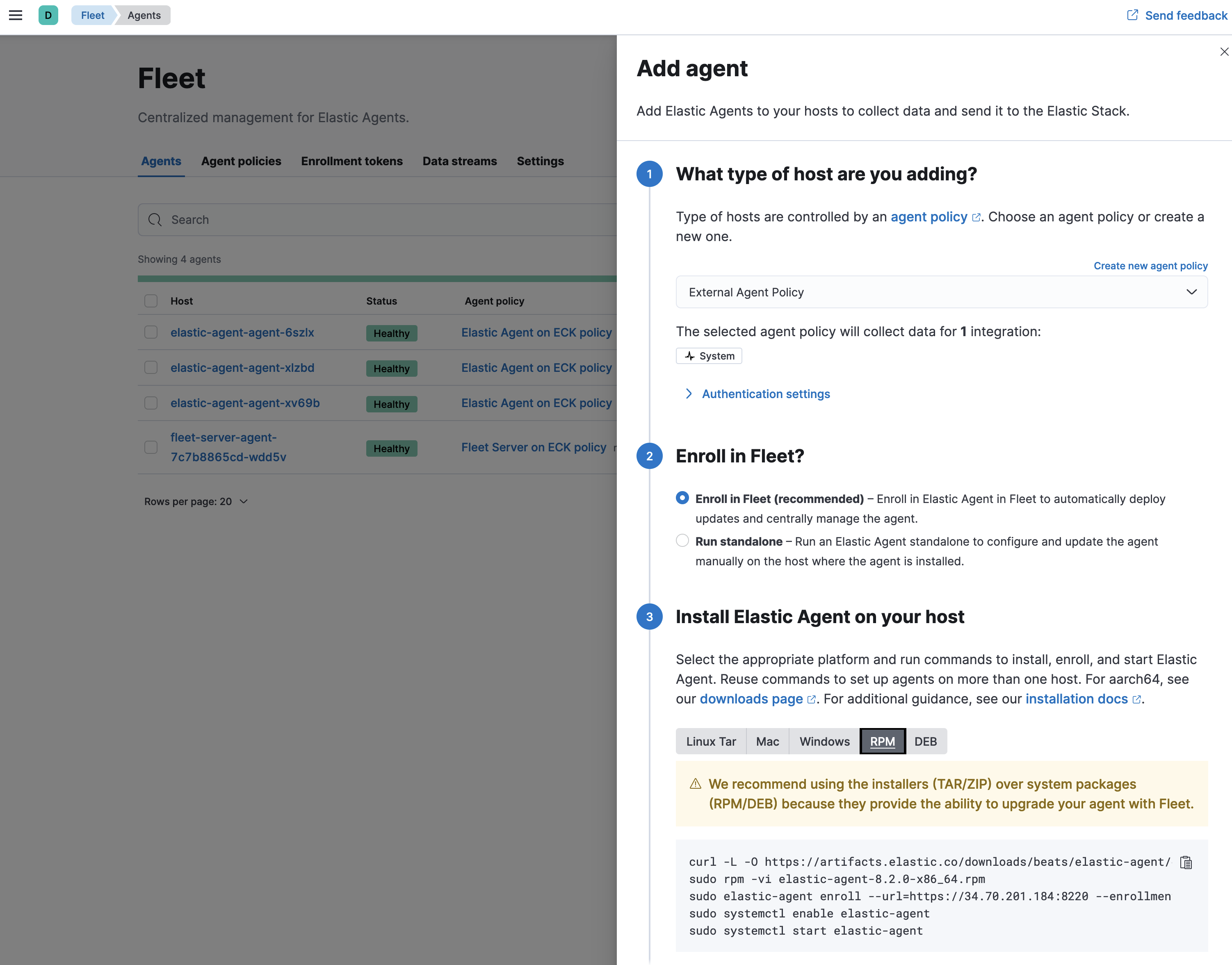Screen dimensions: 1232x965
Task: Expand Authentication settings section
Action: [765, 394]
